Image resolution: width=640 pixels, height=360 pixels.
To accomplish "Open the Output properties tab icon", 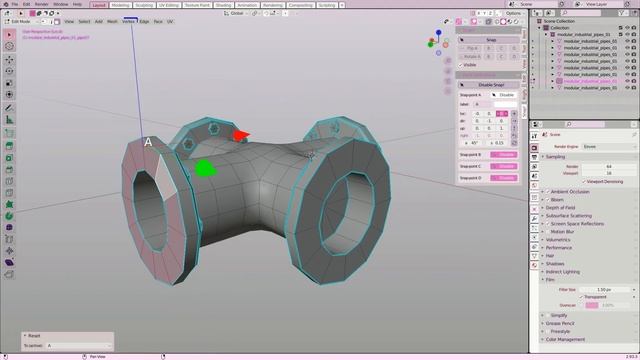I will pos(534,158).
